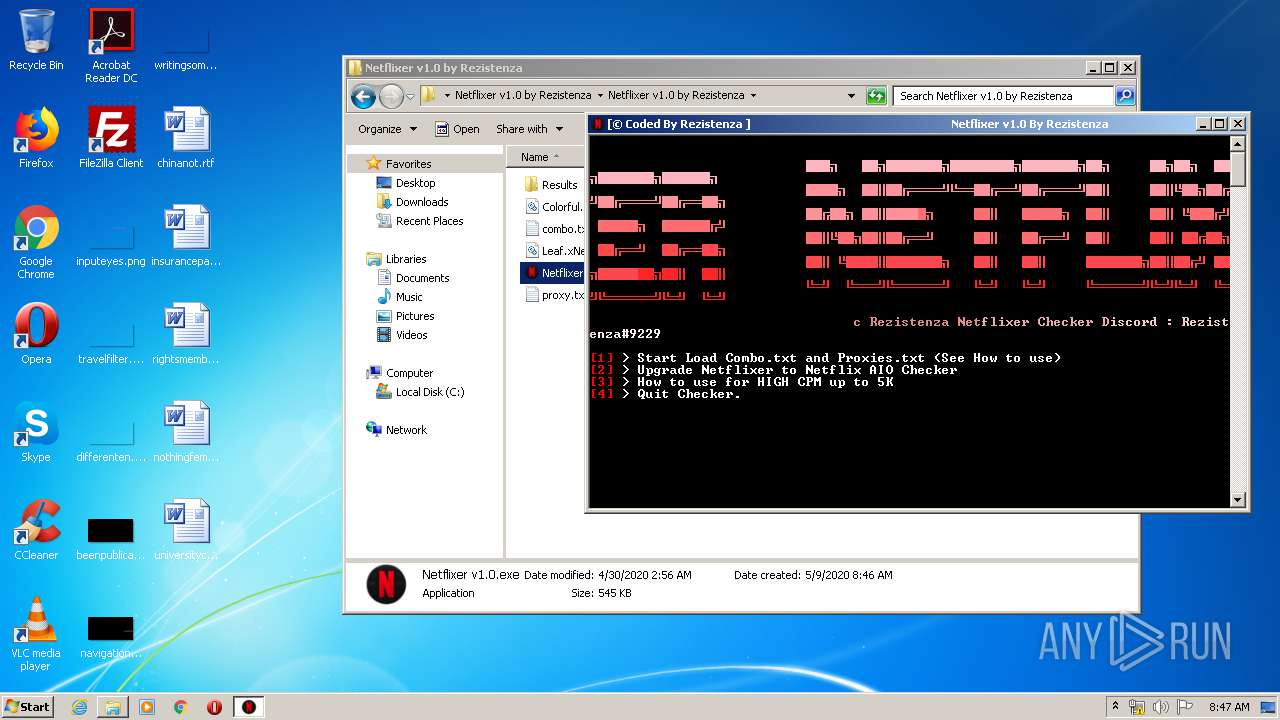Select Computer in navigation pane
This screenshot has height=720, width=1280.
(399, 373)
